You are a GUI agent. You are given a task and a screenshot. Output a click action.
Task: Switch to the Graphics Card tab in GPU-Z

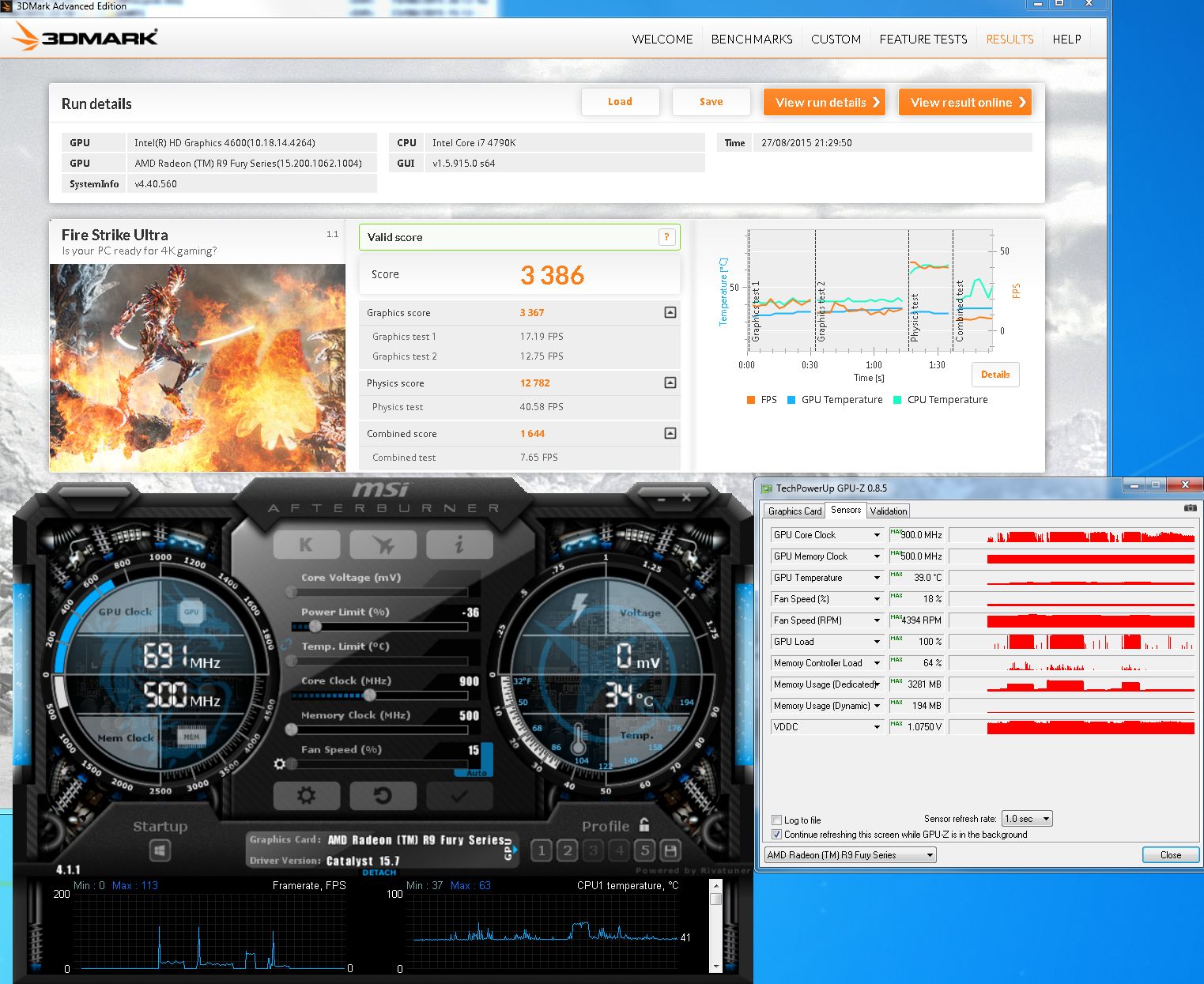pyautogui.click(x=794, y=511)
